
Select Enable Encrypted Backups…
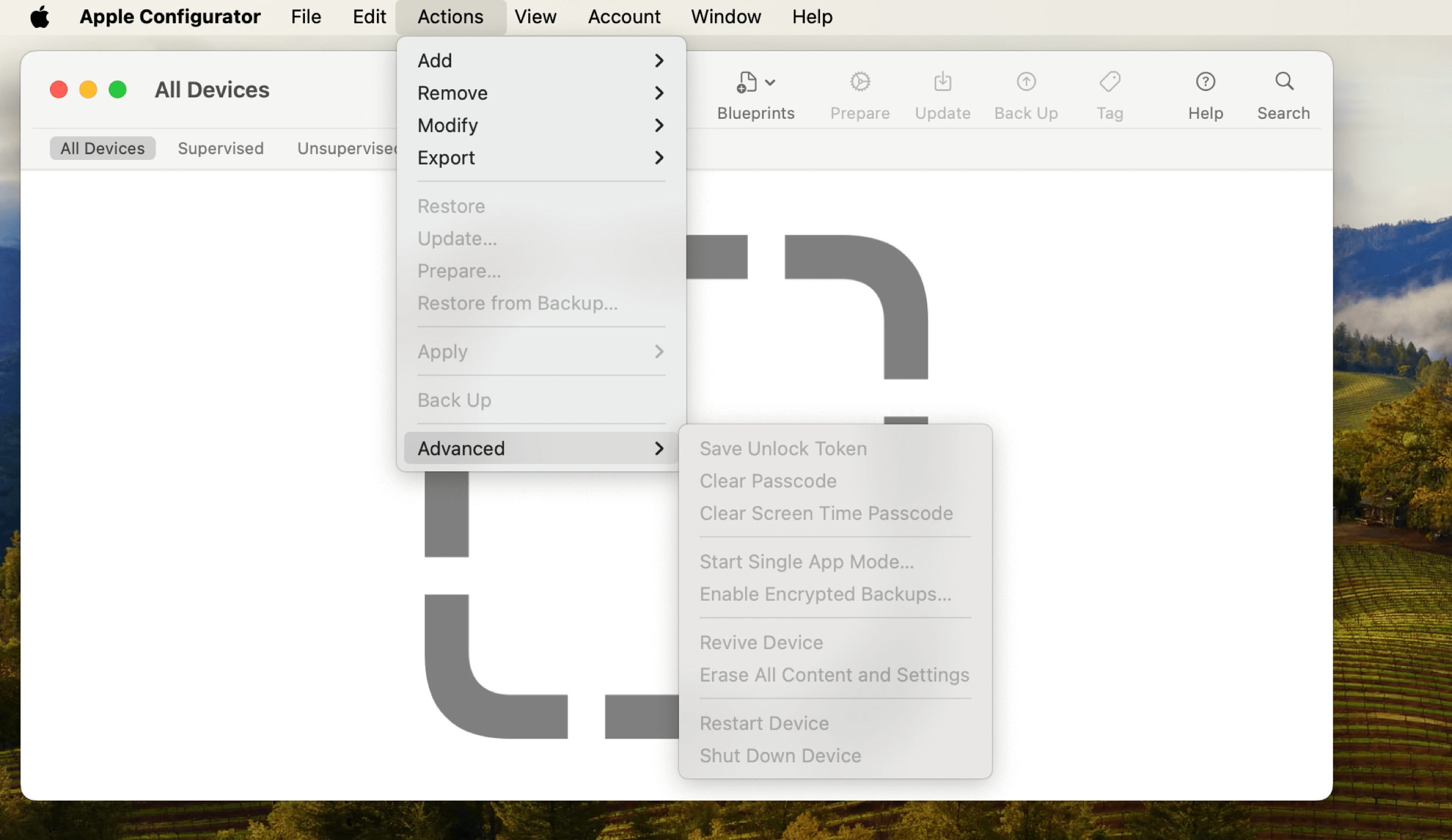point(835,594)
